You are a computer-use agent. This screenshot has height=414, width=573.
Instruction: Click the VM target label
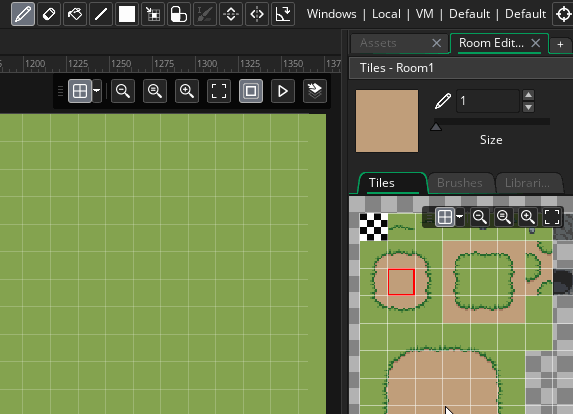(x=425, y=14)
